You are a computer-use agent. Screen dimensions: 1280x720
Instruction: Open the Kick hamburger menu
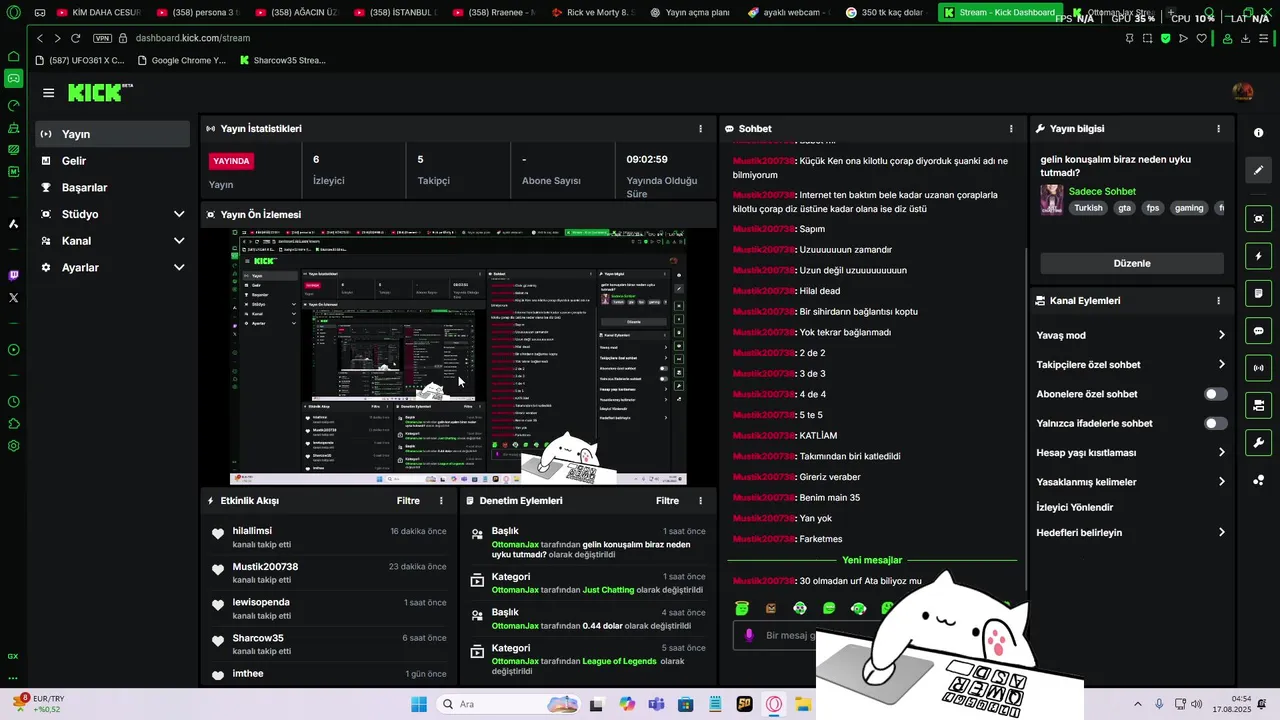click(48, 93)
